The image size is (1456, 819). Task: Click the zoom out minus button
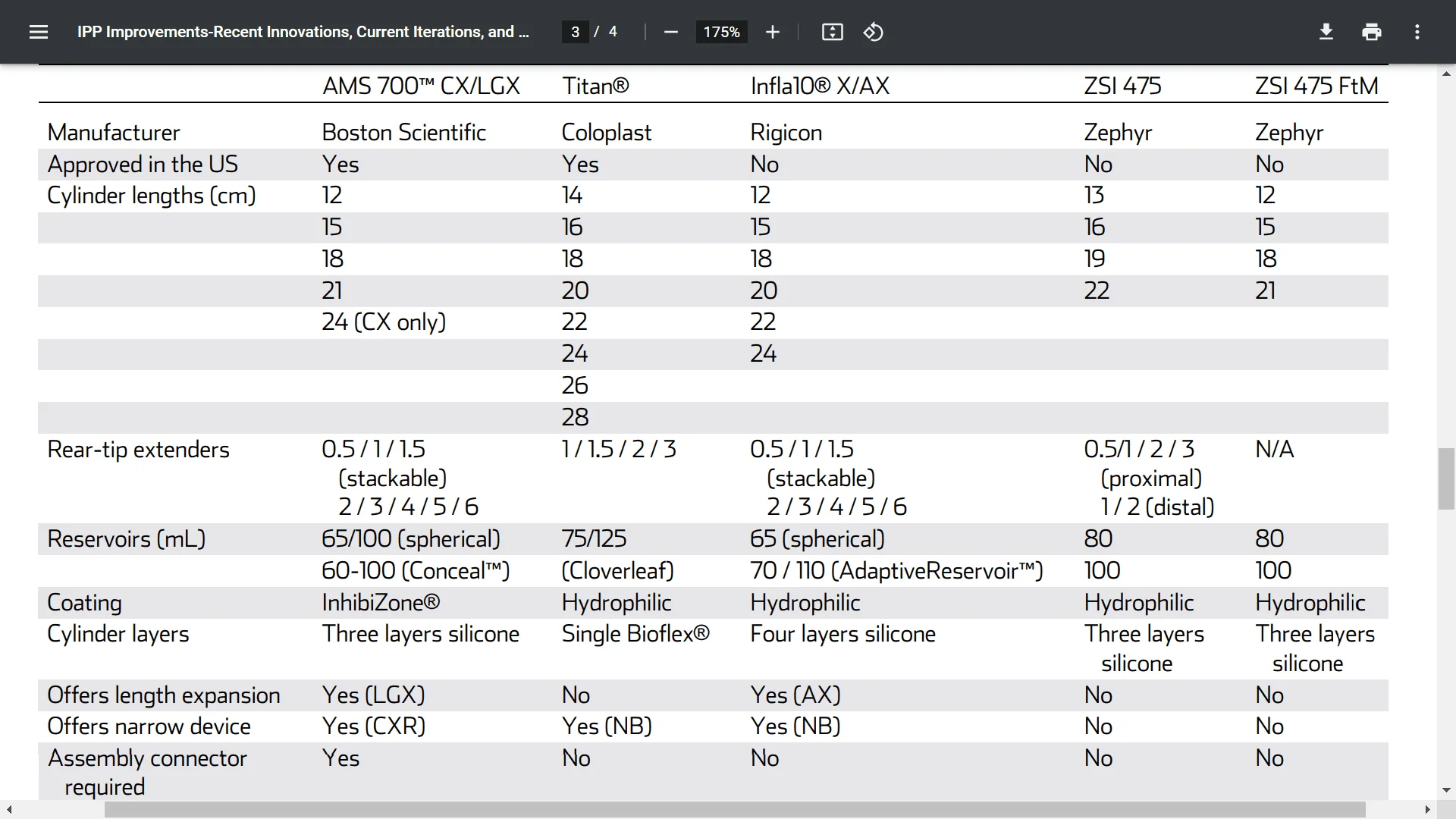[x=671, y=32]
